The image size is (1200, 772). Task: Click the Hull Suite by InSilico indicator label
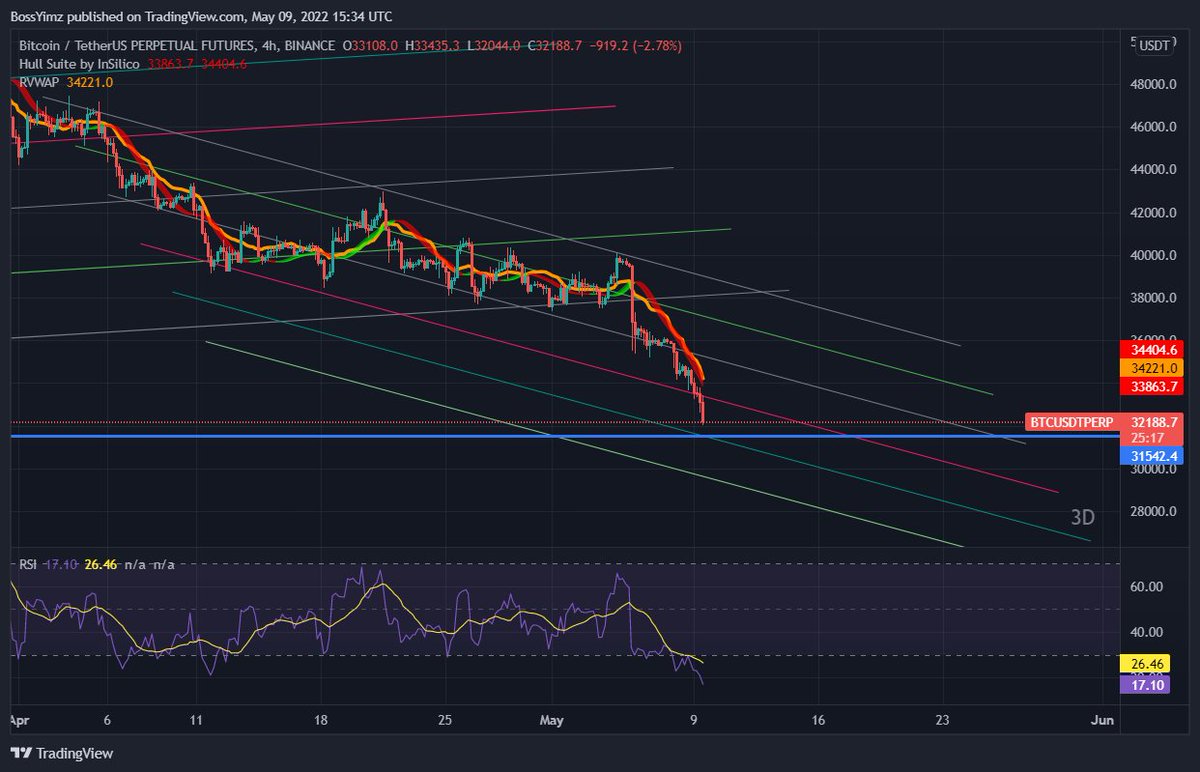click(82, 63)
